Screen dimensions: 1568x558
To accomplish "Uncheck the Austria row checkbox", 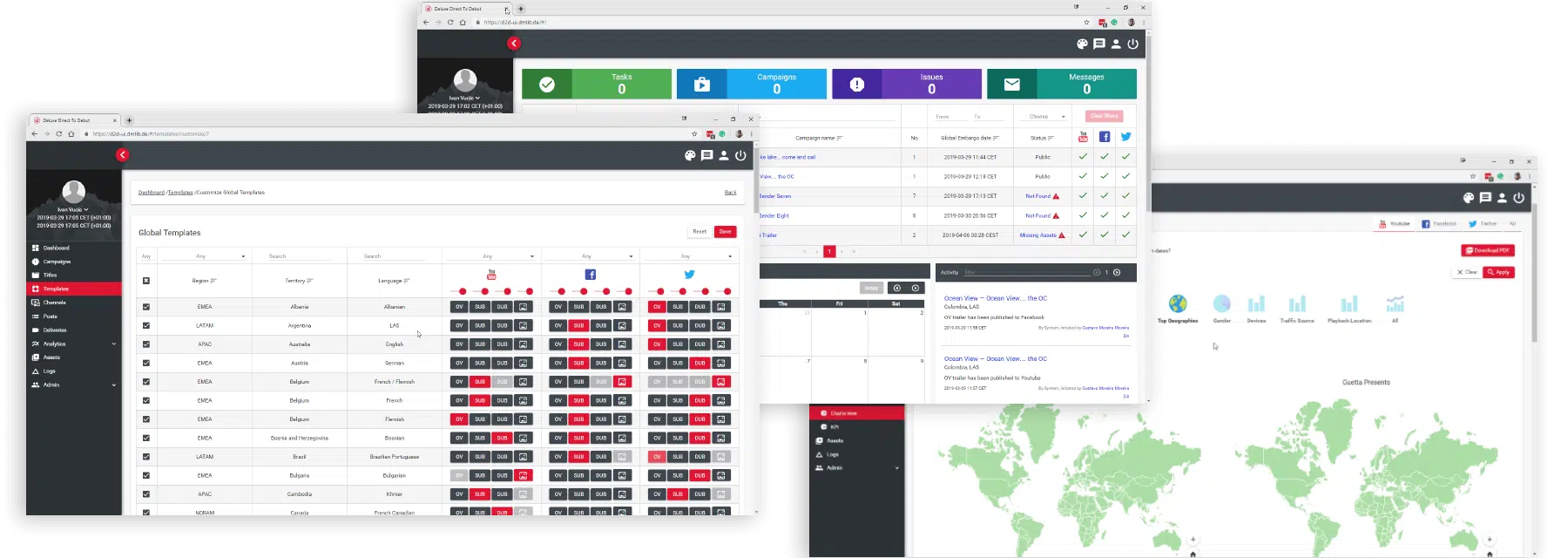I will point(146,363).
